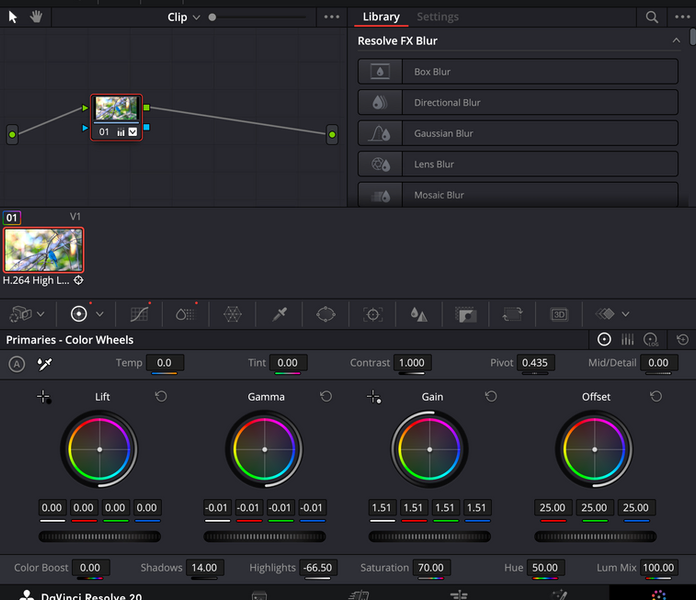Select the Mosaic Blur effect
This screenshot has width=696, height=600.
tap(518, 195)
